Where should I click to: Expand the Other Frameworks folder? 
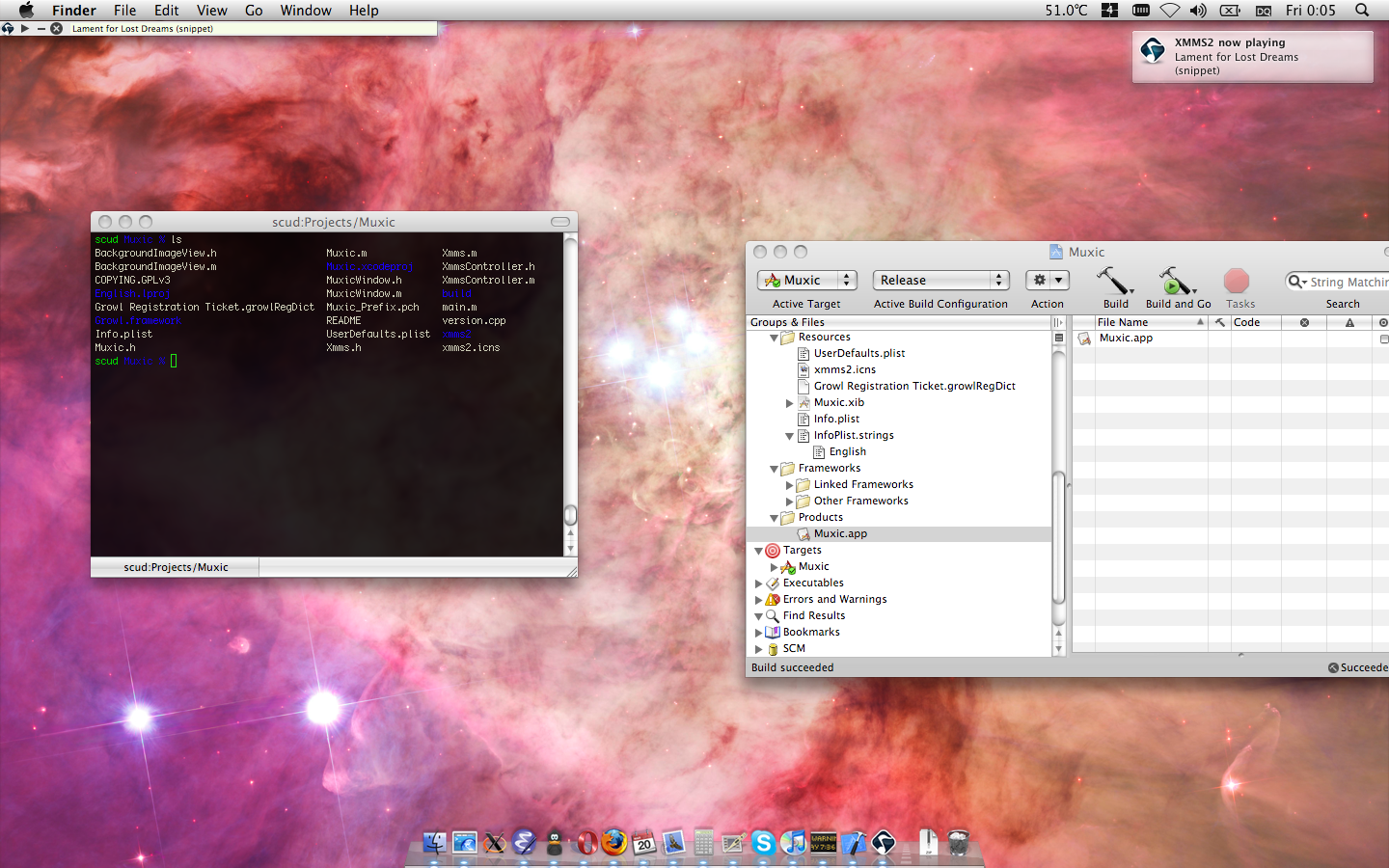(789, 502)
